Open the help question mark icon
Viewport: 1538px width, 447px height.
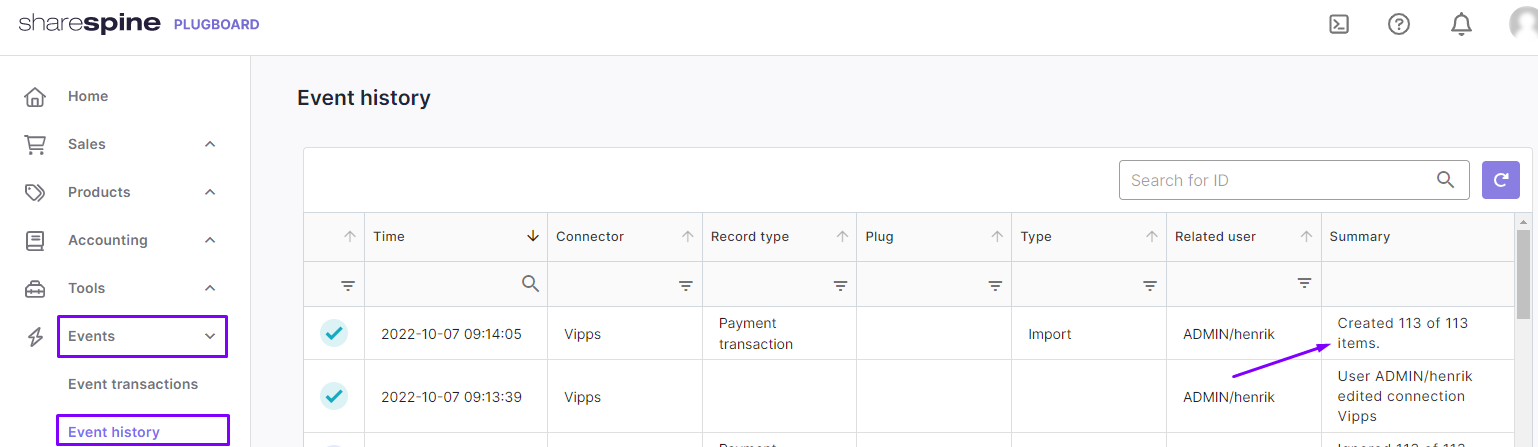(1399, 24)
